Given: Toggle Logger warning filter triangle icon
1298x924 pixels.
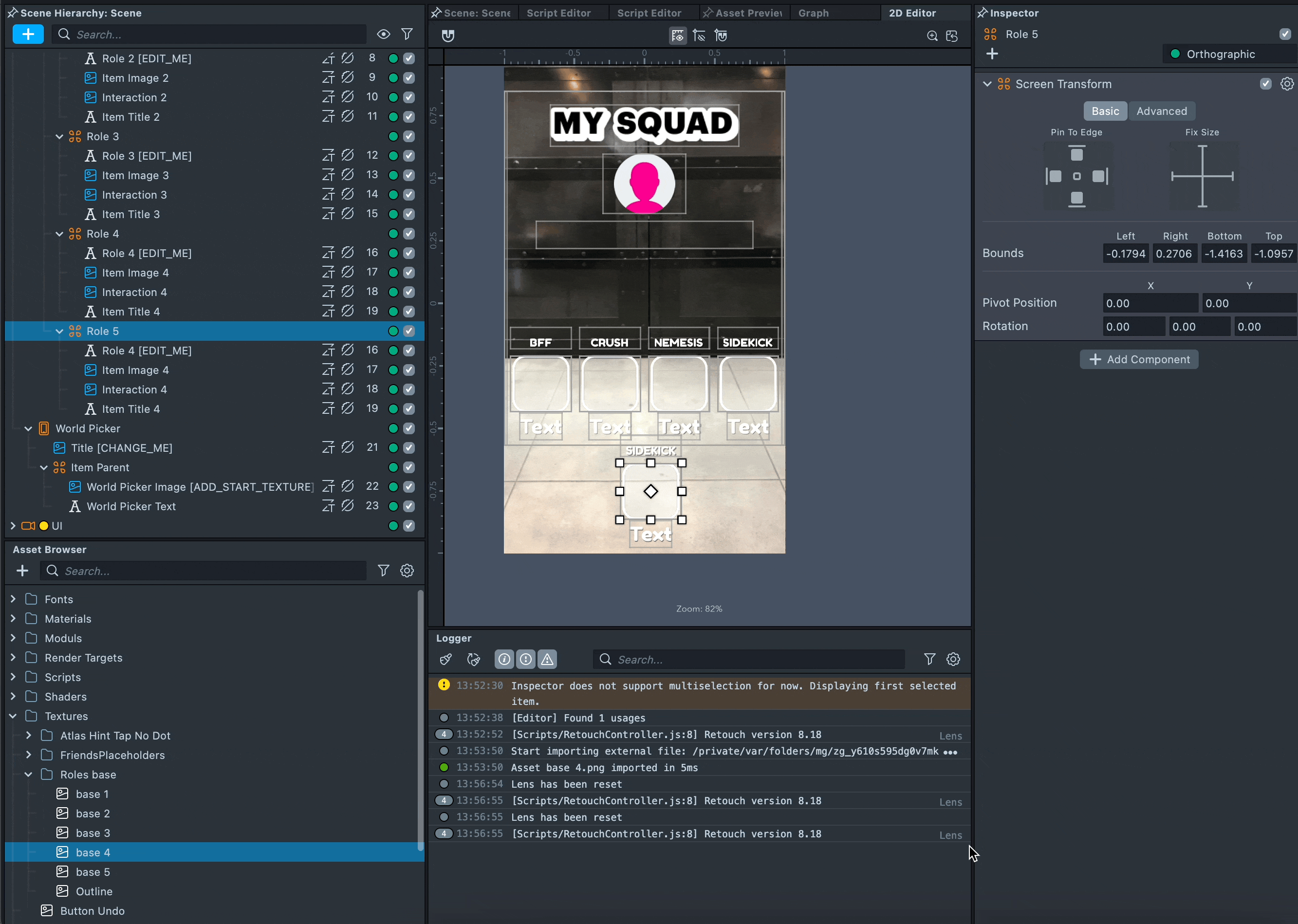Looking at the screenshot, I should tap(547, 659).
